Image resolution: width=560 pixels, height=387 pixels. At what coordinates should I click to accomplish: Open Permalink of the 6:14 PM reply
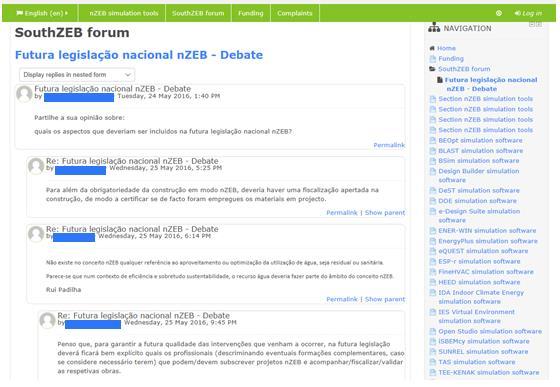tap(342, 299)
